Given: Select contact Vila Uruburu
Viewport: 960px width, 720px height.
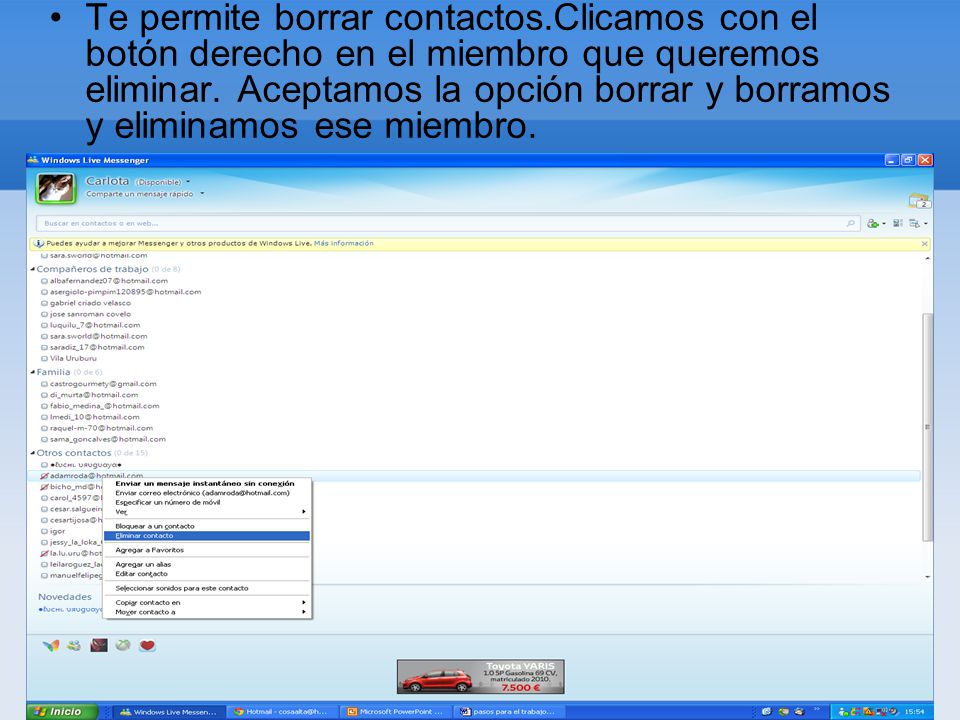Looking at the screenshot, I should click(x=73, y=358).
